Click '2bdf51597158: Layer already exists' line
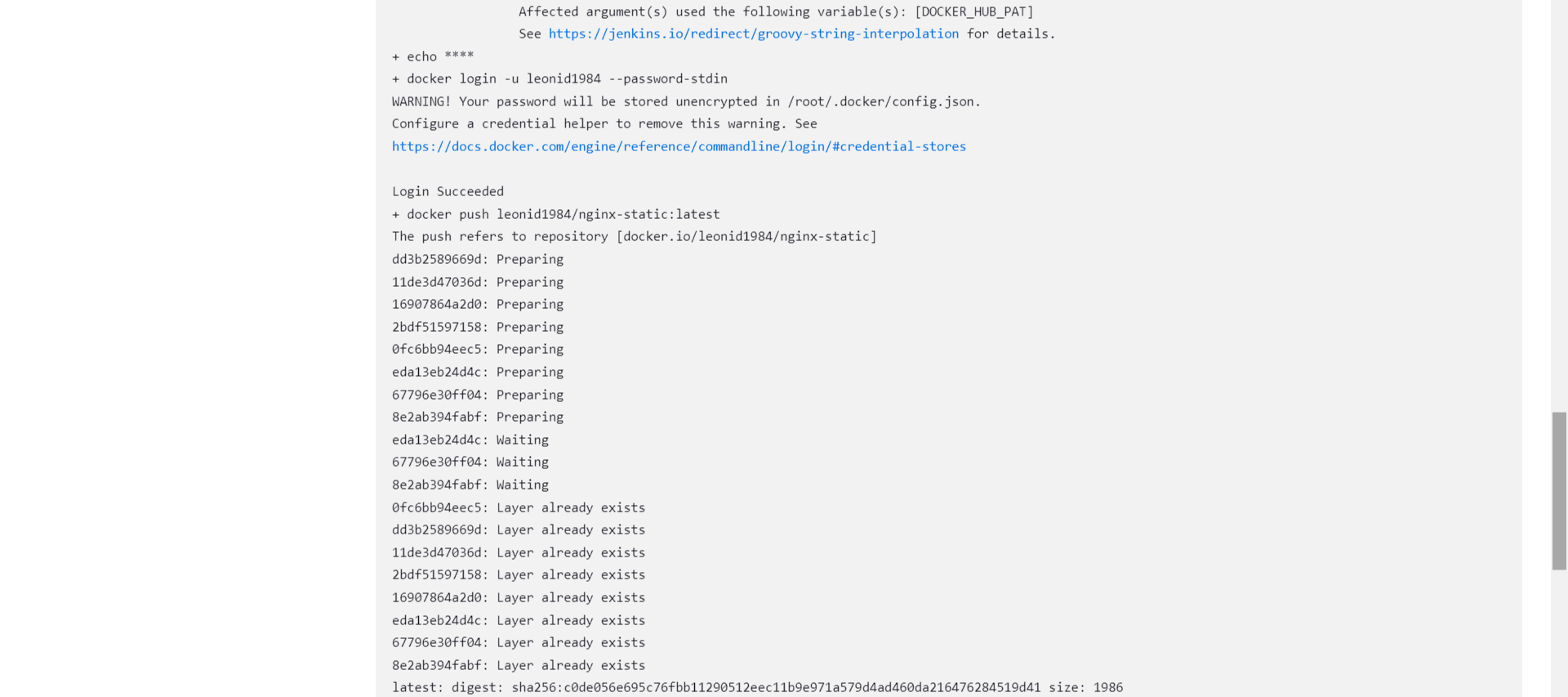Image resolution: width=1568 pixels, height=697 pixels. coord(519,574)
